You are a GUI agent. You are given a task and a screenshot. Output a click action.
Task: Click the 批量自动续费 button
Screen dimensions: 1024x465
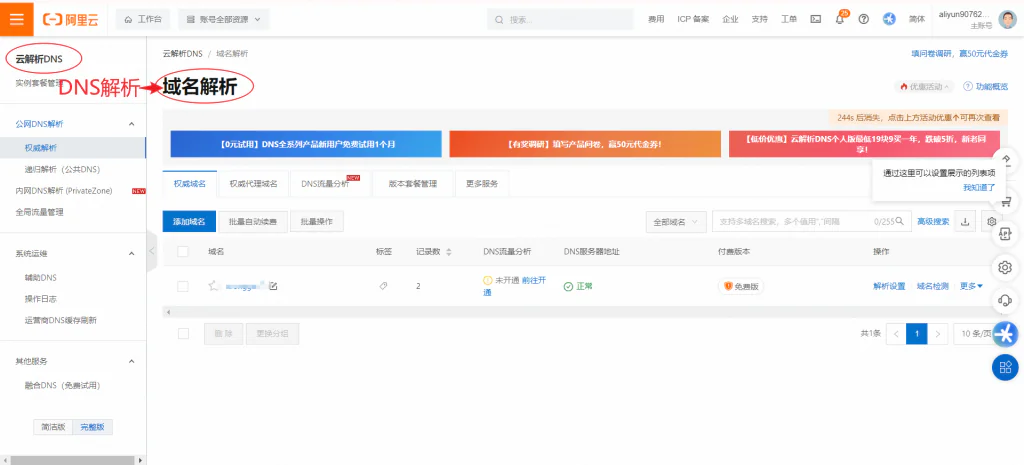(x=253, y=221)
